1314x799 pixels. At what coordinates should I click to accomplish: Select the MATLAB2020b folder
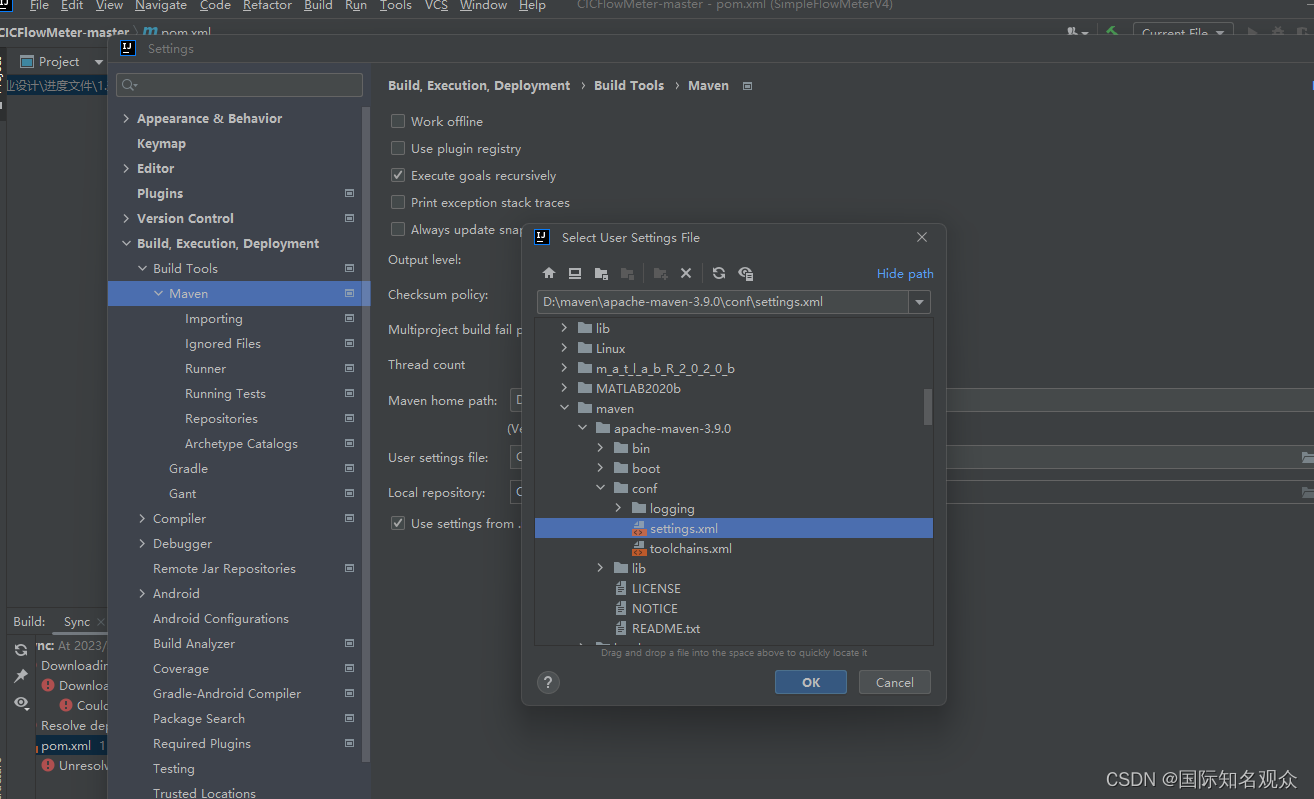coord(638,388)
